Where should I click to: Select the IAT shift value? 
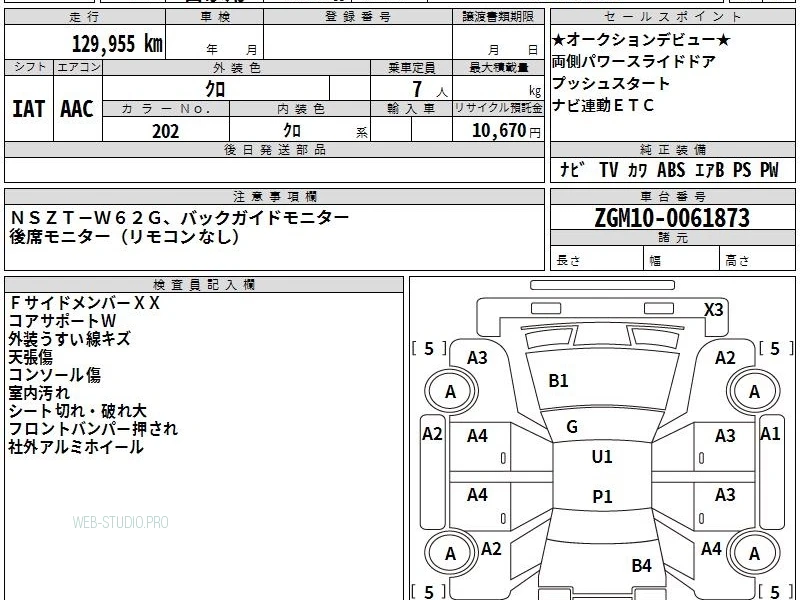pos(29,109)
